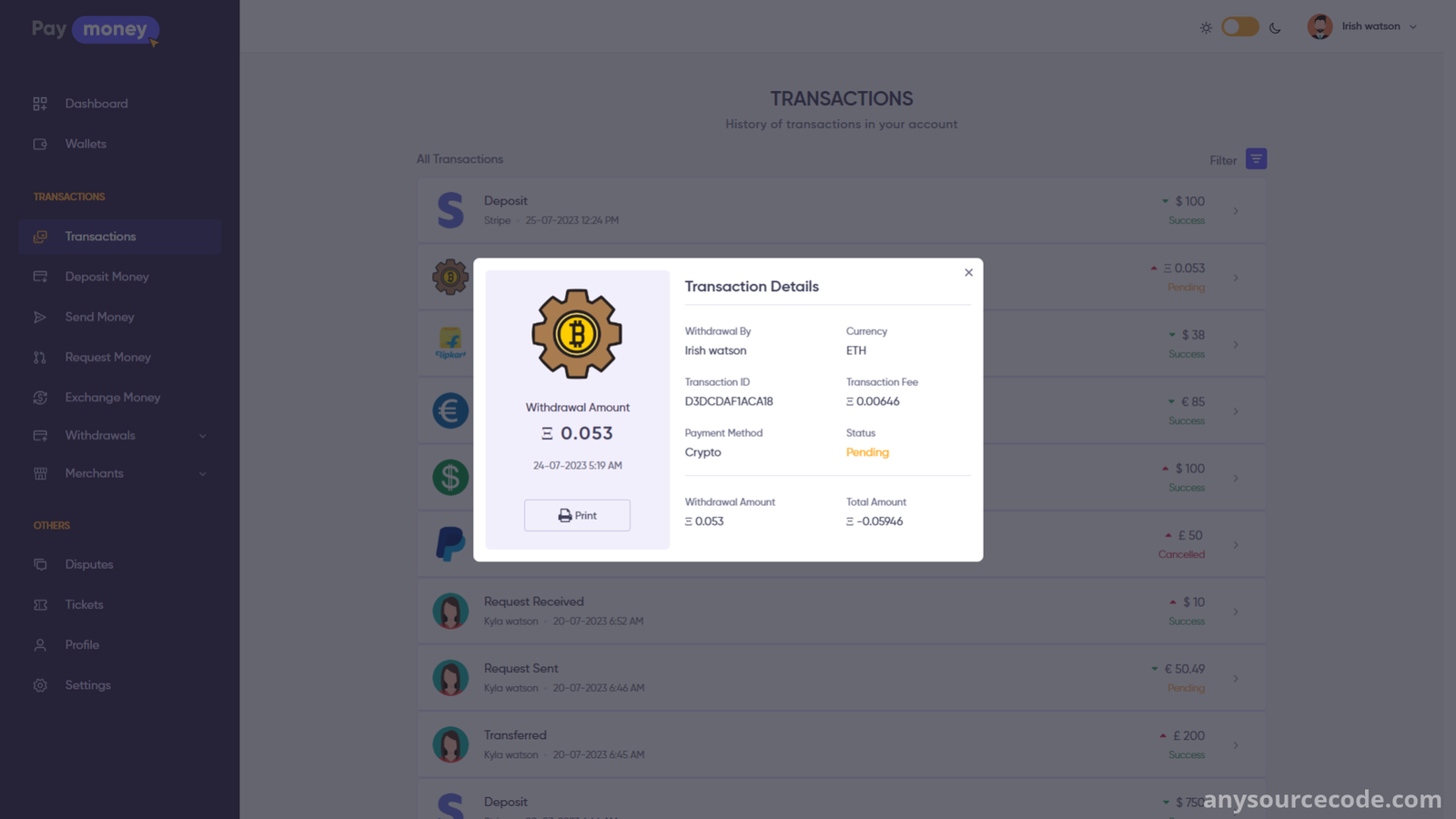Click the sun light-mode icon
This screenshot has height=819, width=1456.
click(x=1206, y=28)
